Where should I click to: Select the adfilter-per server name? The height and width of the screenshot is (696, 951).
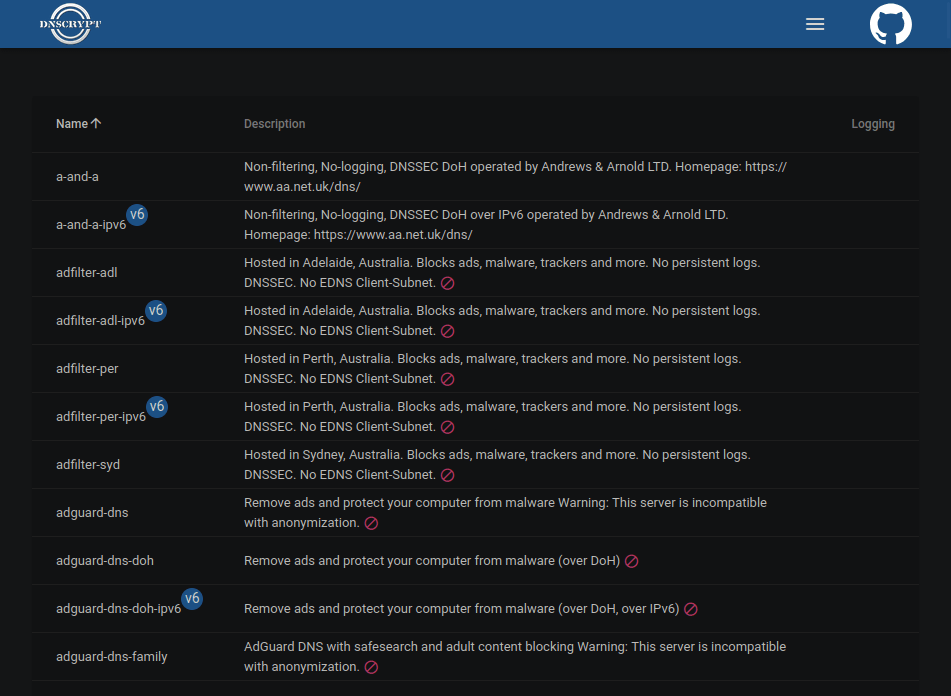tap(87, 369)
